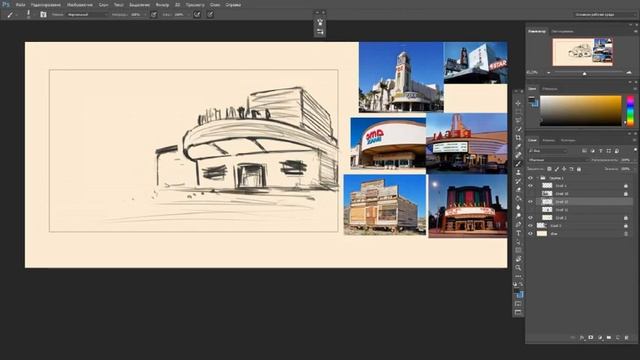Screen dimensions: 640x360
Task: Select the Type tool
Action: [518, 233]
